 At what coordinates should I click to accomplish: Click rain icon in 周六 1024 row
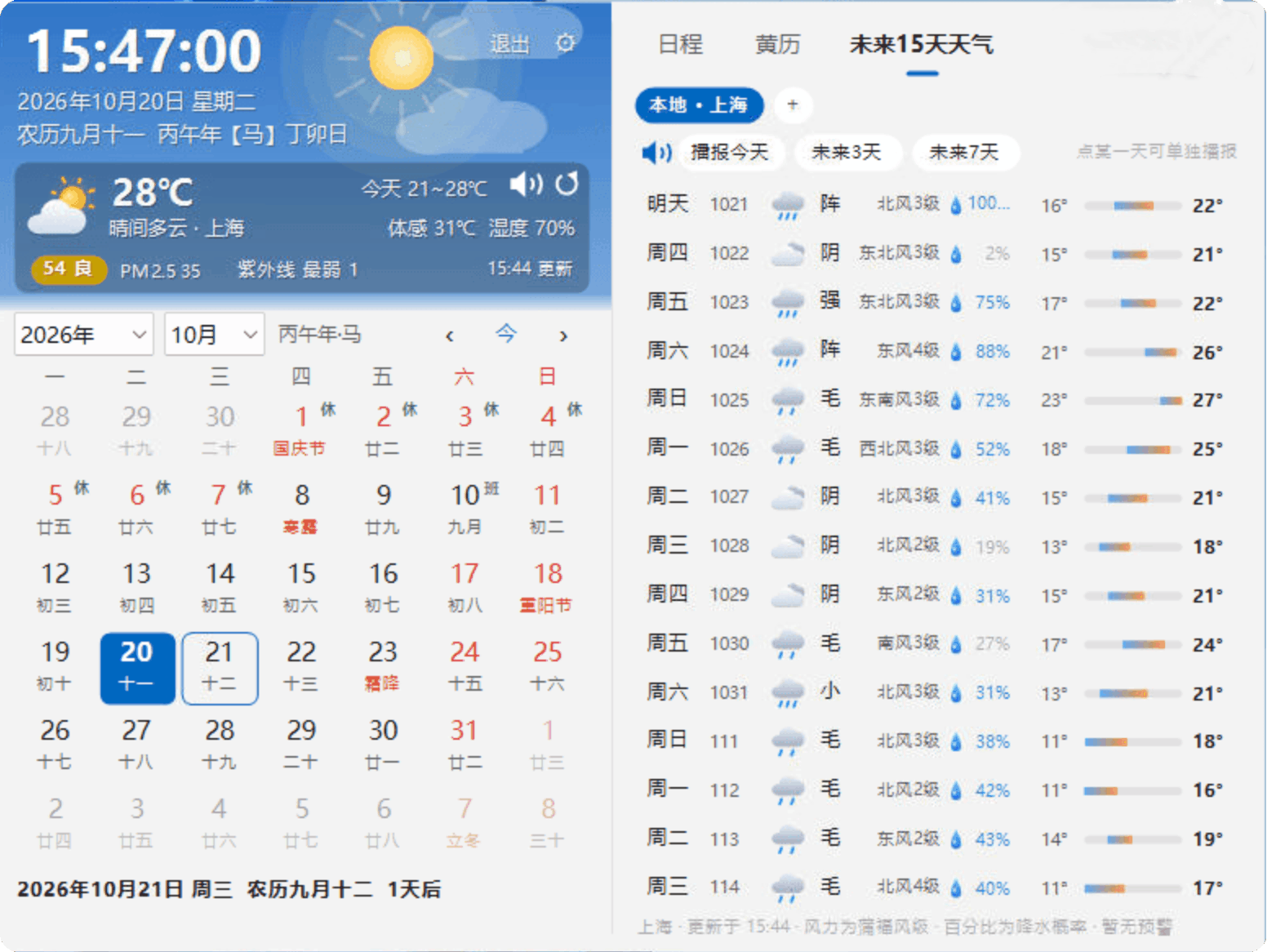click(788, 352)
